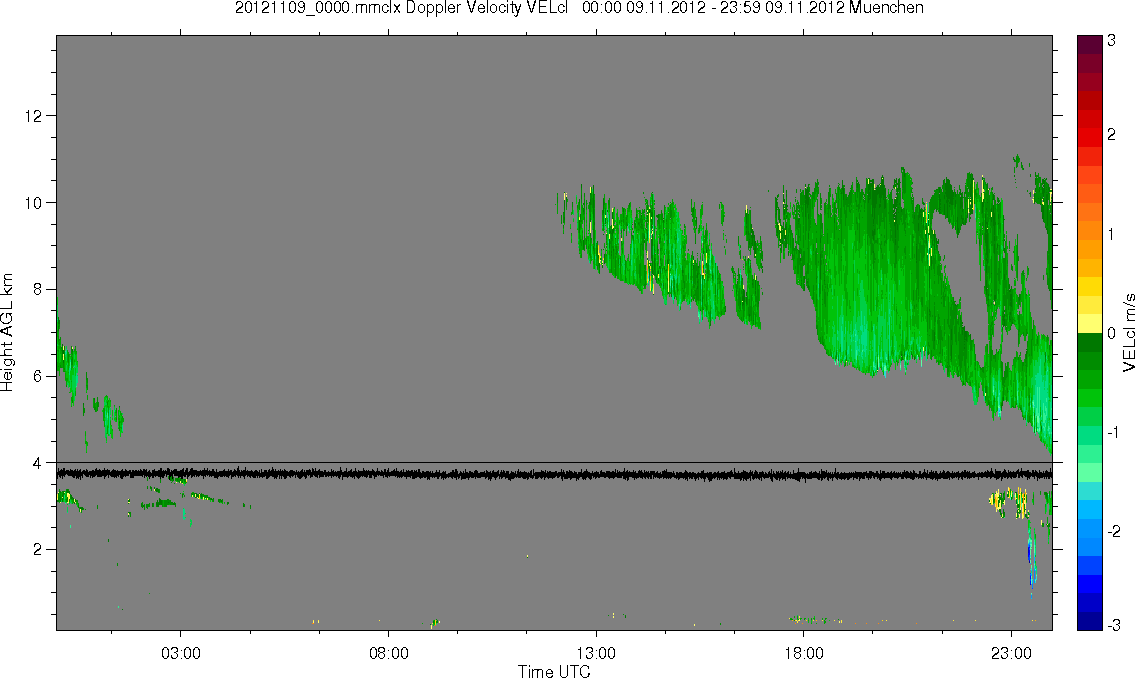Screen dimensions: 1135x678
Task: Click the colorbar label "VELcl m/s"
Action: pyautogui.click(x=1128, y=333)
